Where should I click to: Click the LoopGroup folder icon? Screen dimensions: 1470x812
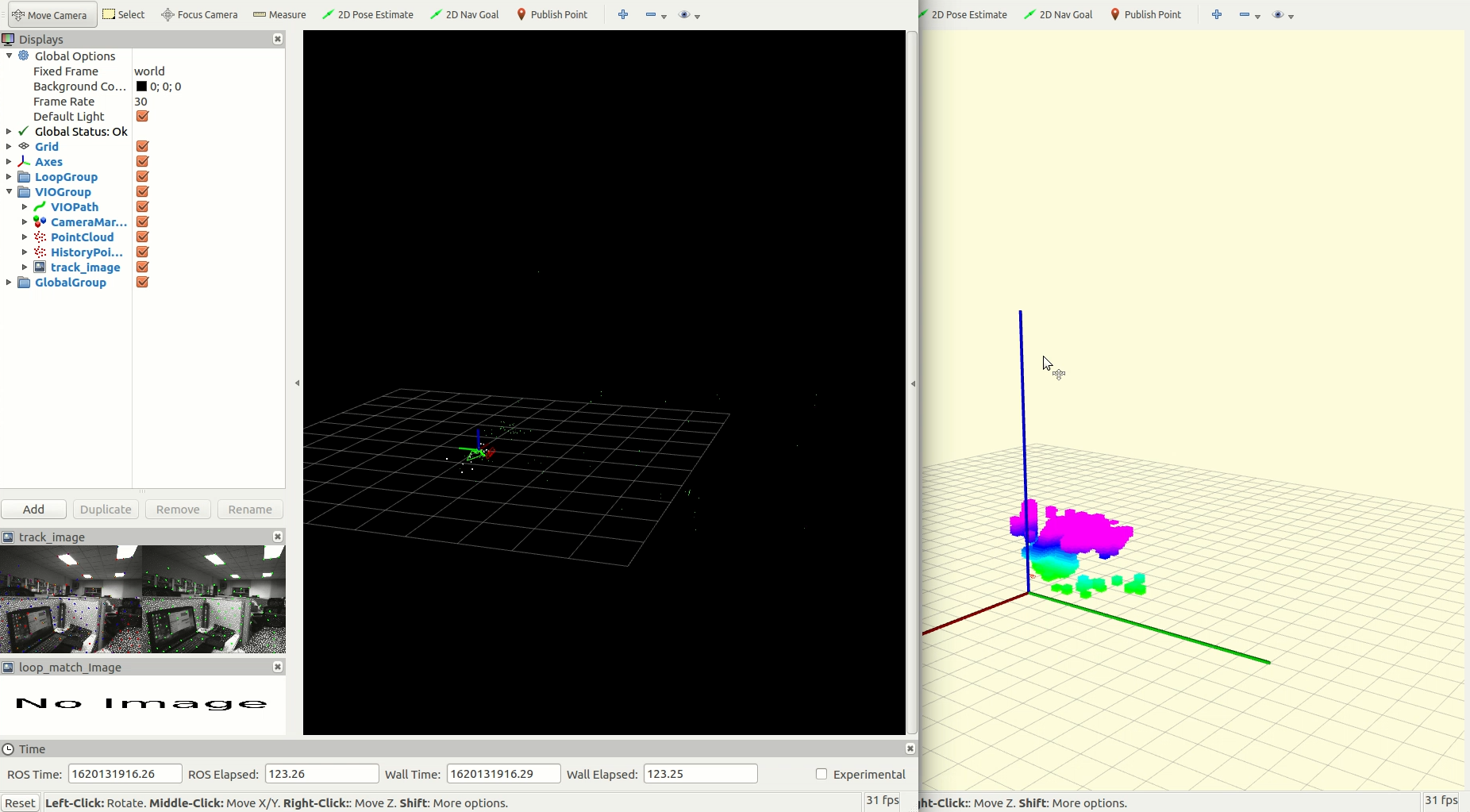click(24, 176)
